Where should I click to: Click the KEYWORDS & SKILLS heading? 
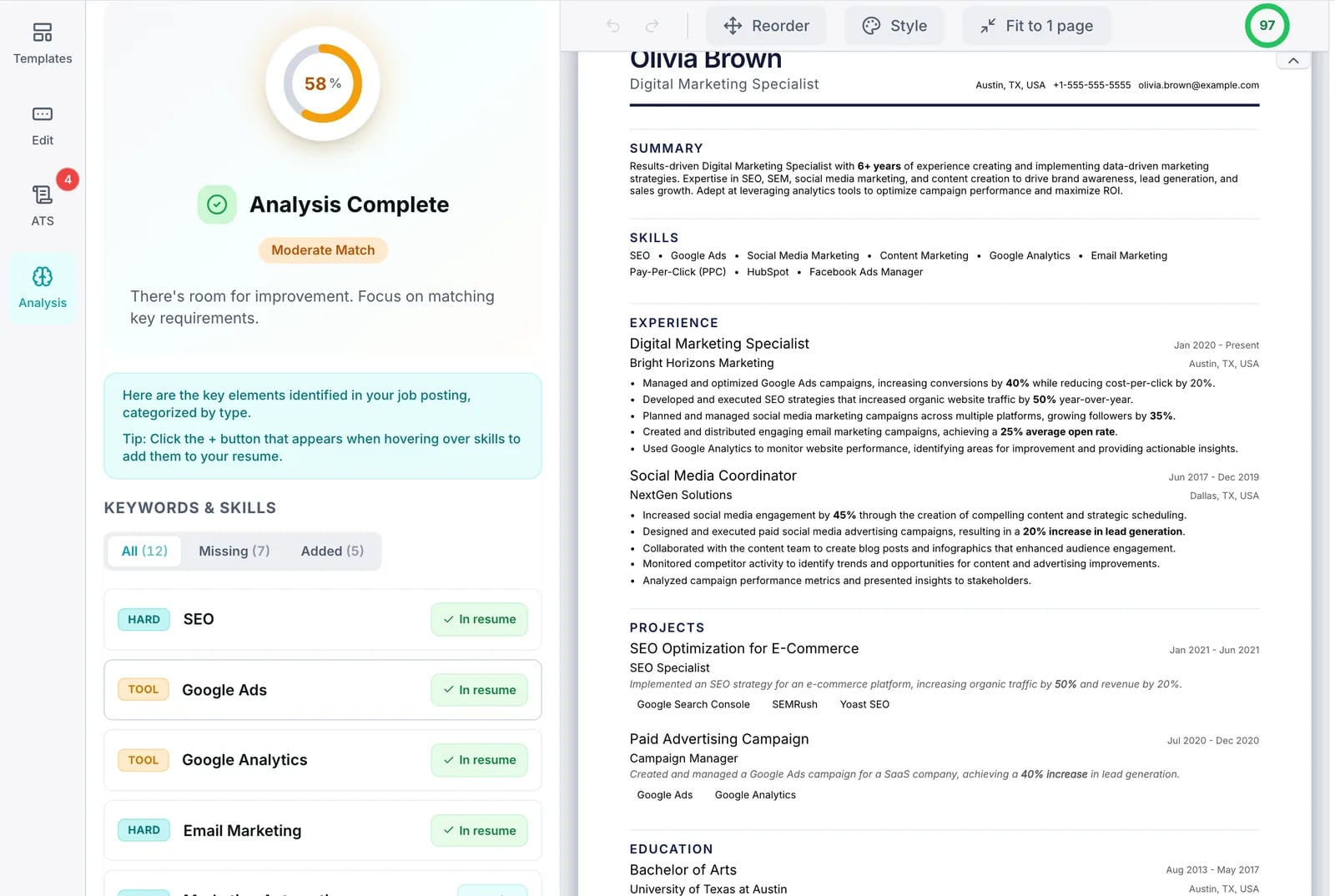(x=189, y=508)
